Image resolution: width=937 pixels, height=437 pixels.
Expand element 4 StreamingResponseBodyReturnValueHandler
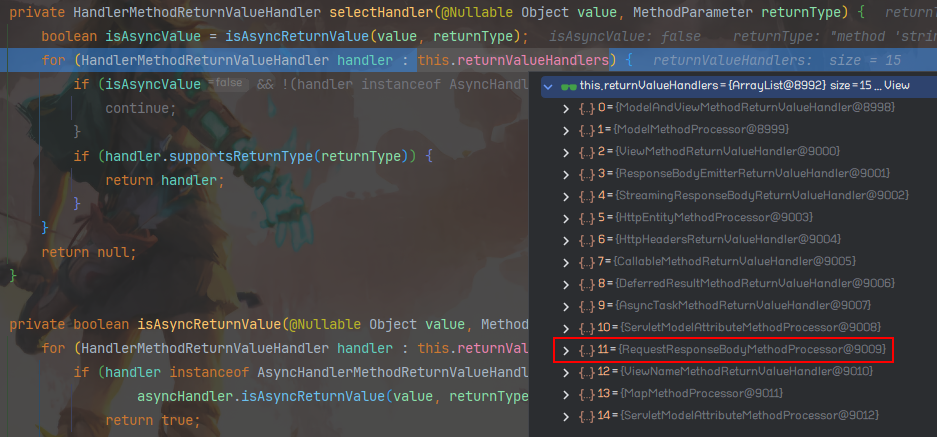coord(566,196)
